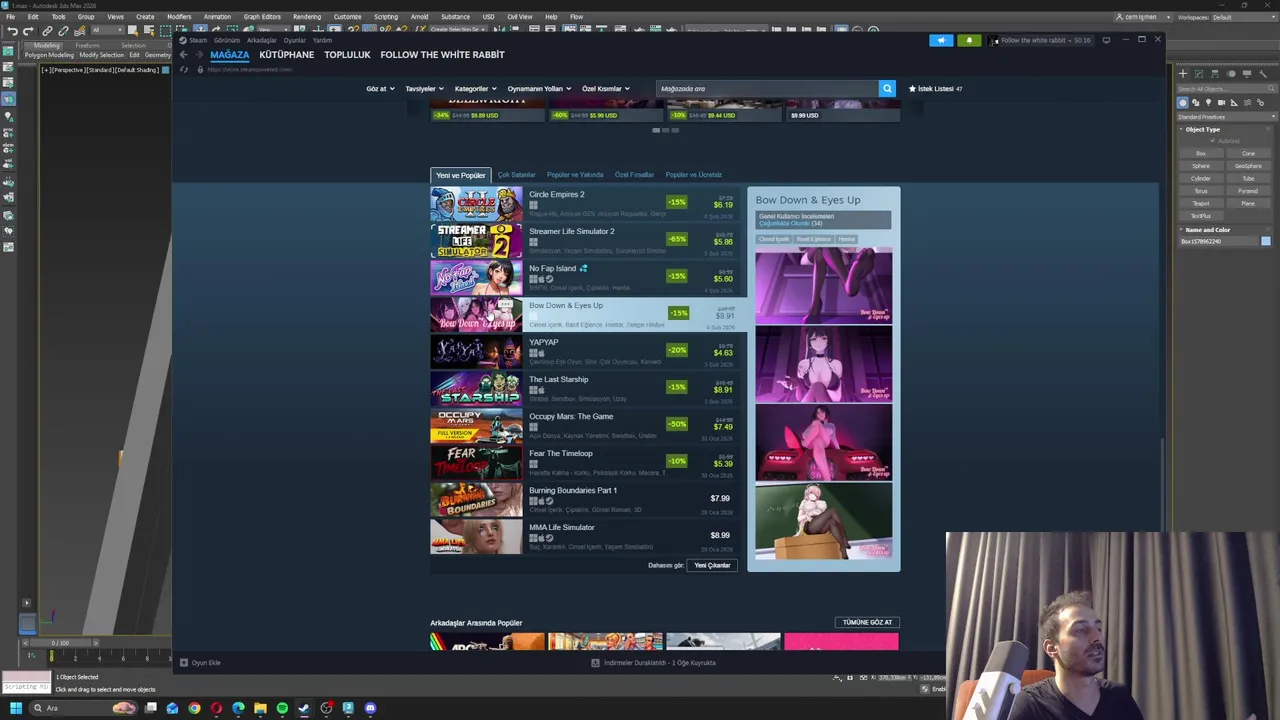1280x720 pixels.
Task: Open Tavsiyeler dropdown menu
Action: click(424, 89)
